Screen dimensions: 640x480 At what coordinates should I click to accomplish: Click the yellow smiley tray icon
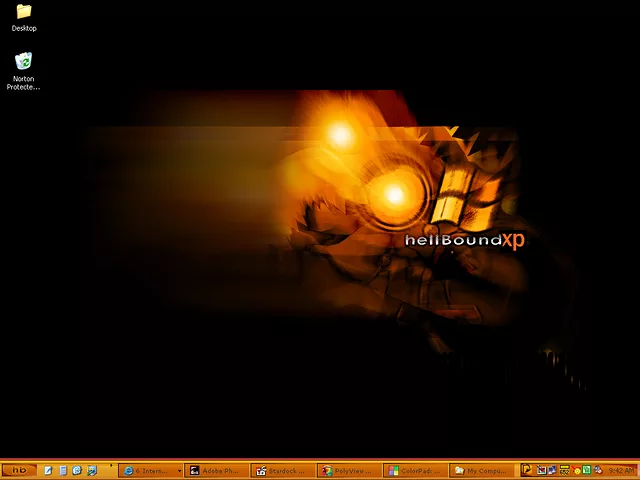[x=577, y=470]
